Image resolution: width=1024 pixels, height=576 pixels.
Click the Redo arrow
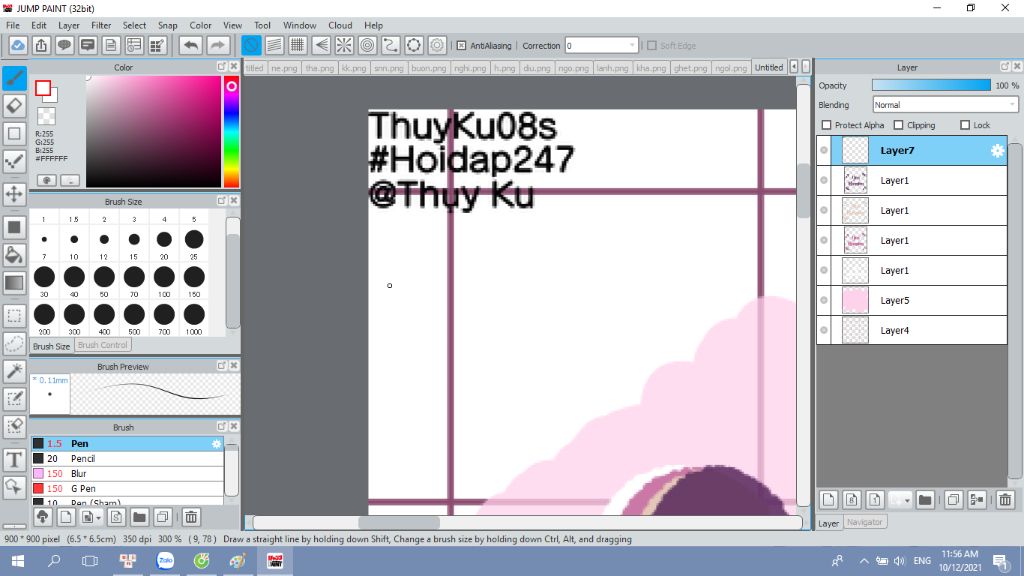[218, 45]
